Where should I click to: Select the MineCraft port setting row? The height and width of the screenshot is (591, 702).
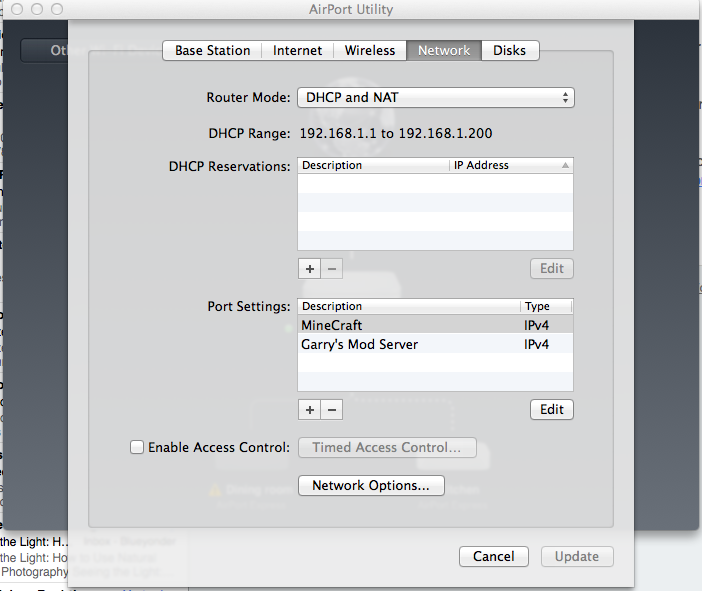[x=435, y=325]
